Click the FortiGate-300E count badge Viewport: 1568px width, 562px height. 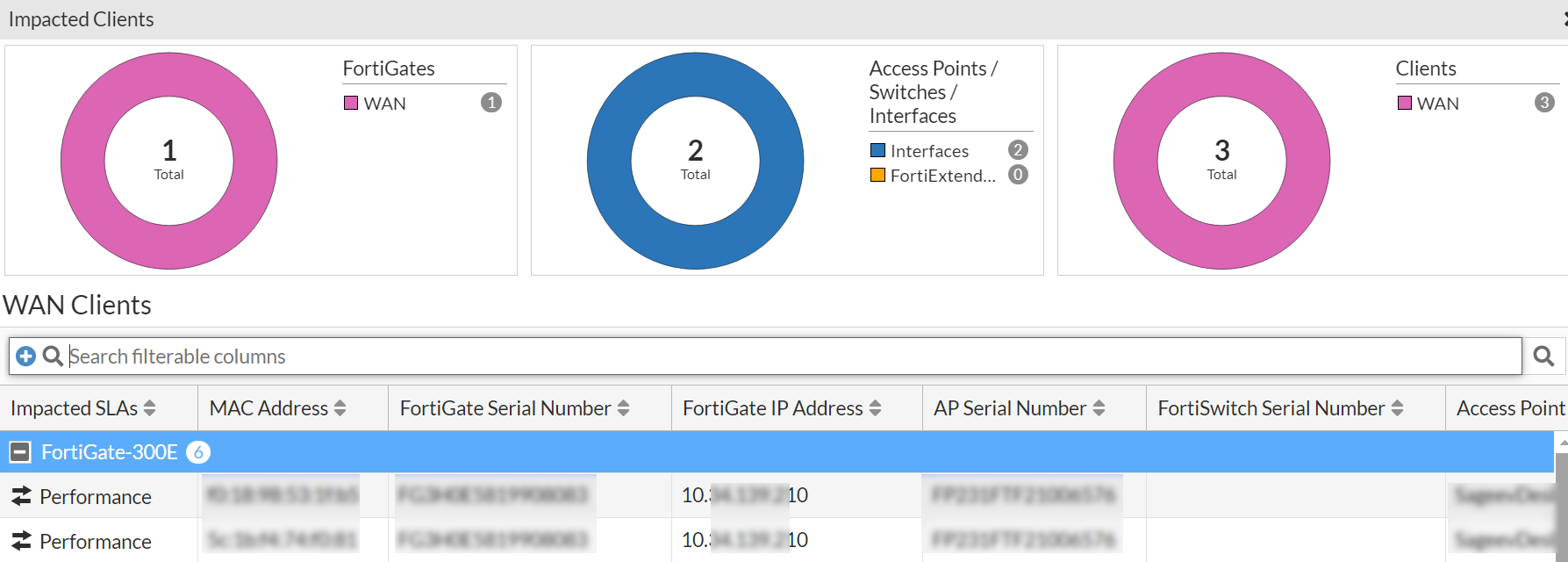pos(198,452)
